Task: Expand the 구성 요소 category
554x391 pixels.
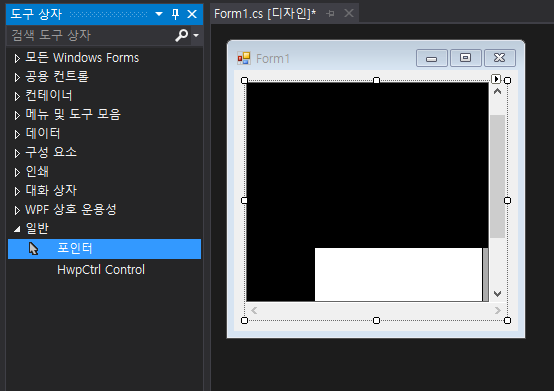Action: coord(17,153)
